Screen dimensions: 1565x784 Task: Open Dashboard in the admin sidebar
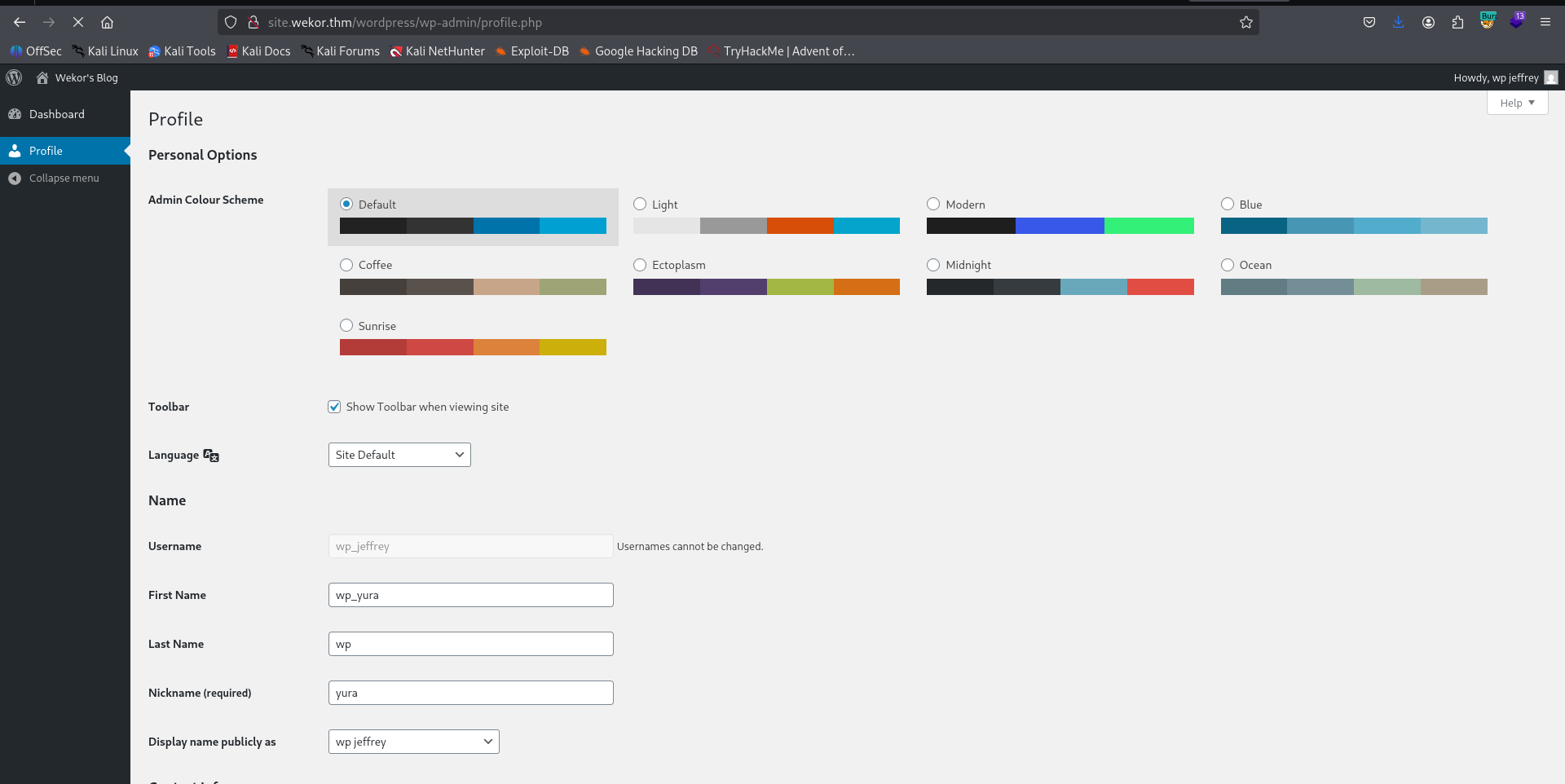56,114
